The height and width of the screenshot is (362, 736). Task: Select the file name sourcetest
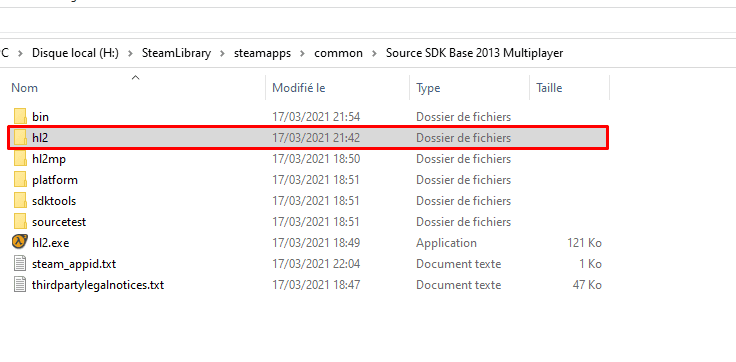(x=59, y=222)
